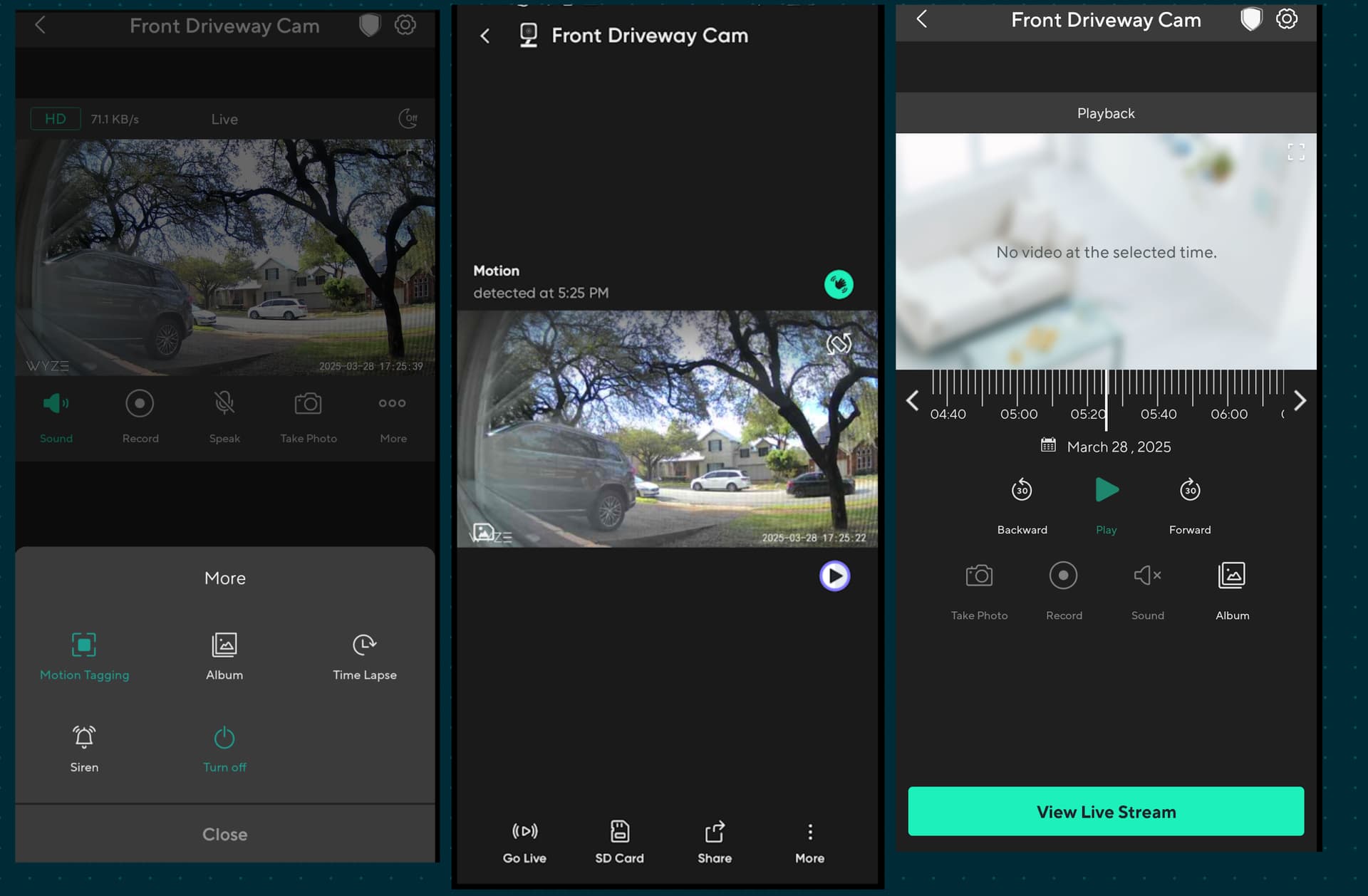Turn off the camera power
Screen dimensions: 1368x896
click(x=224, y=747)
